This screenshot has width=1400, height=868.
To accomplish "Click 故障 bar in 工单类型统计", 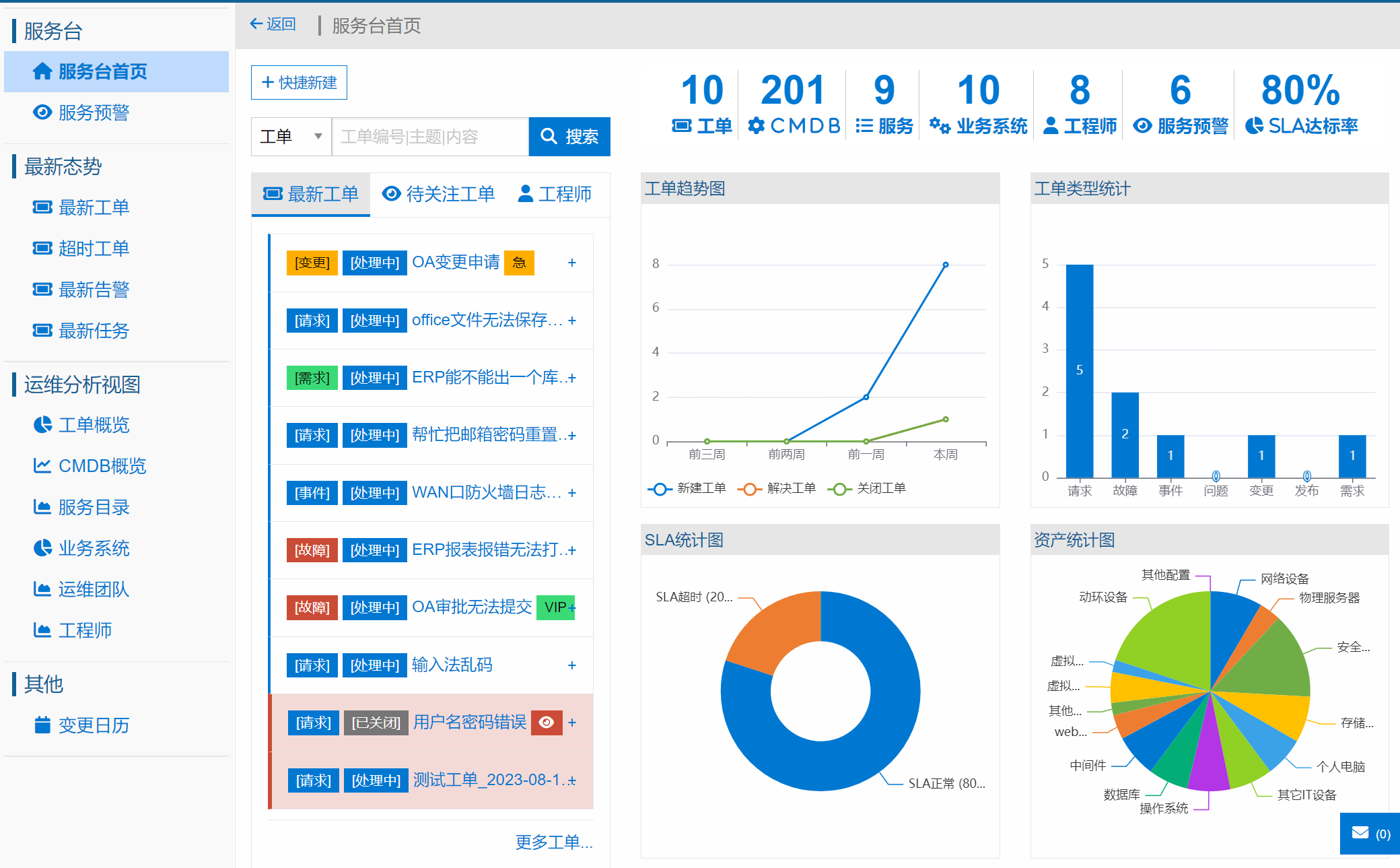I will (1125, 435).
